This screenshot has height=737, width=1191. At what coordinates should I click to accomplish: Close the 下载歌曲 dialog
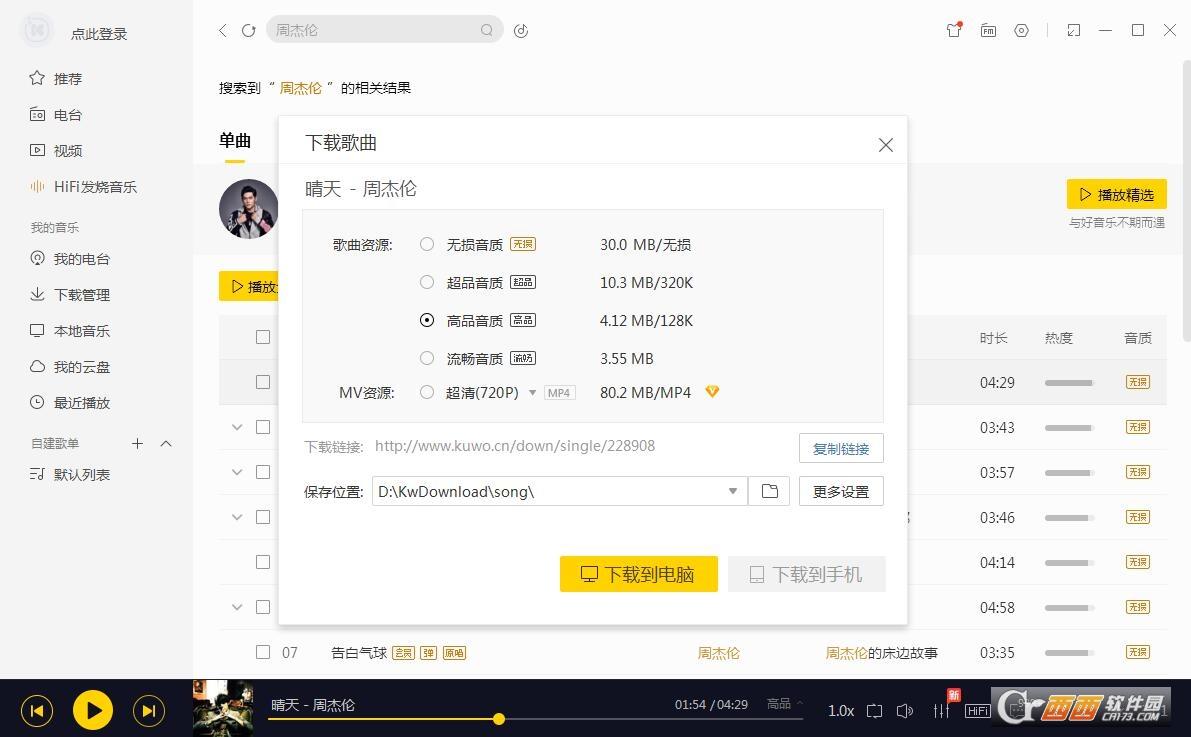click(x=886, y=144)
